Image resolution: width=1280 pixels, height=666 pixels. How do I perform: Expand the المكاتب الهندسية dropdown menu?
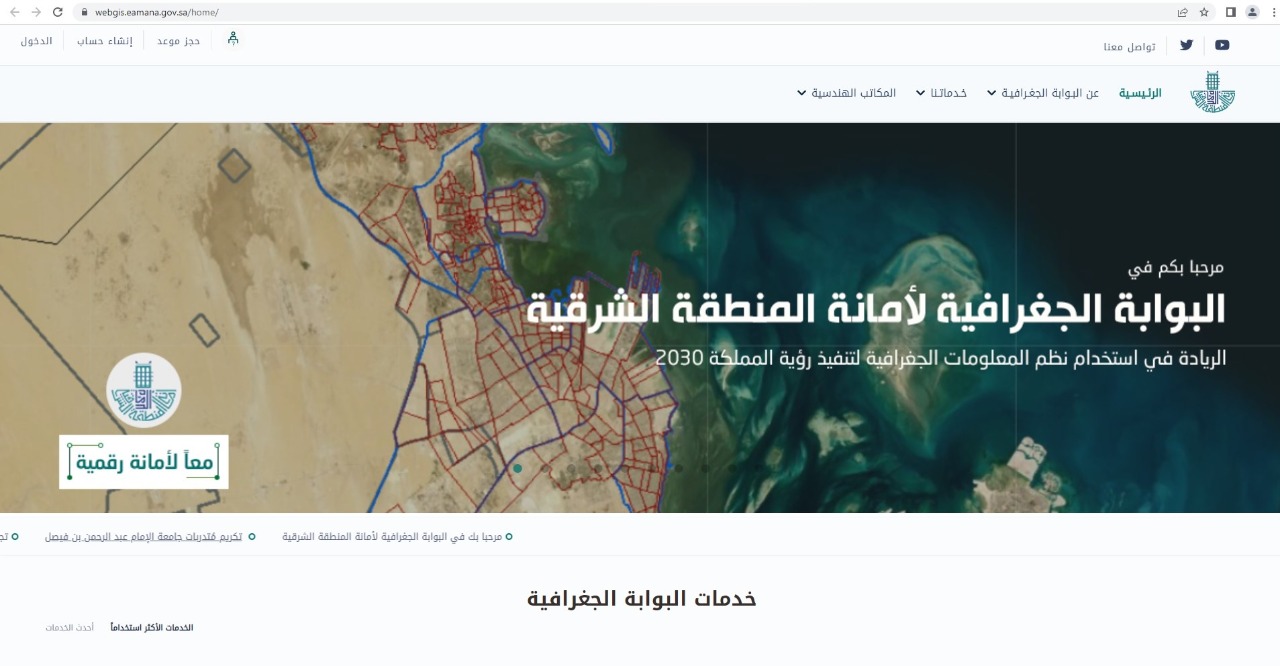(x=846, y=93)
